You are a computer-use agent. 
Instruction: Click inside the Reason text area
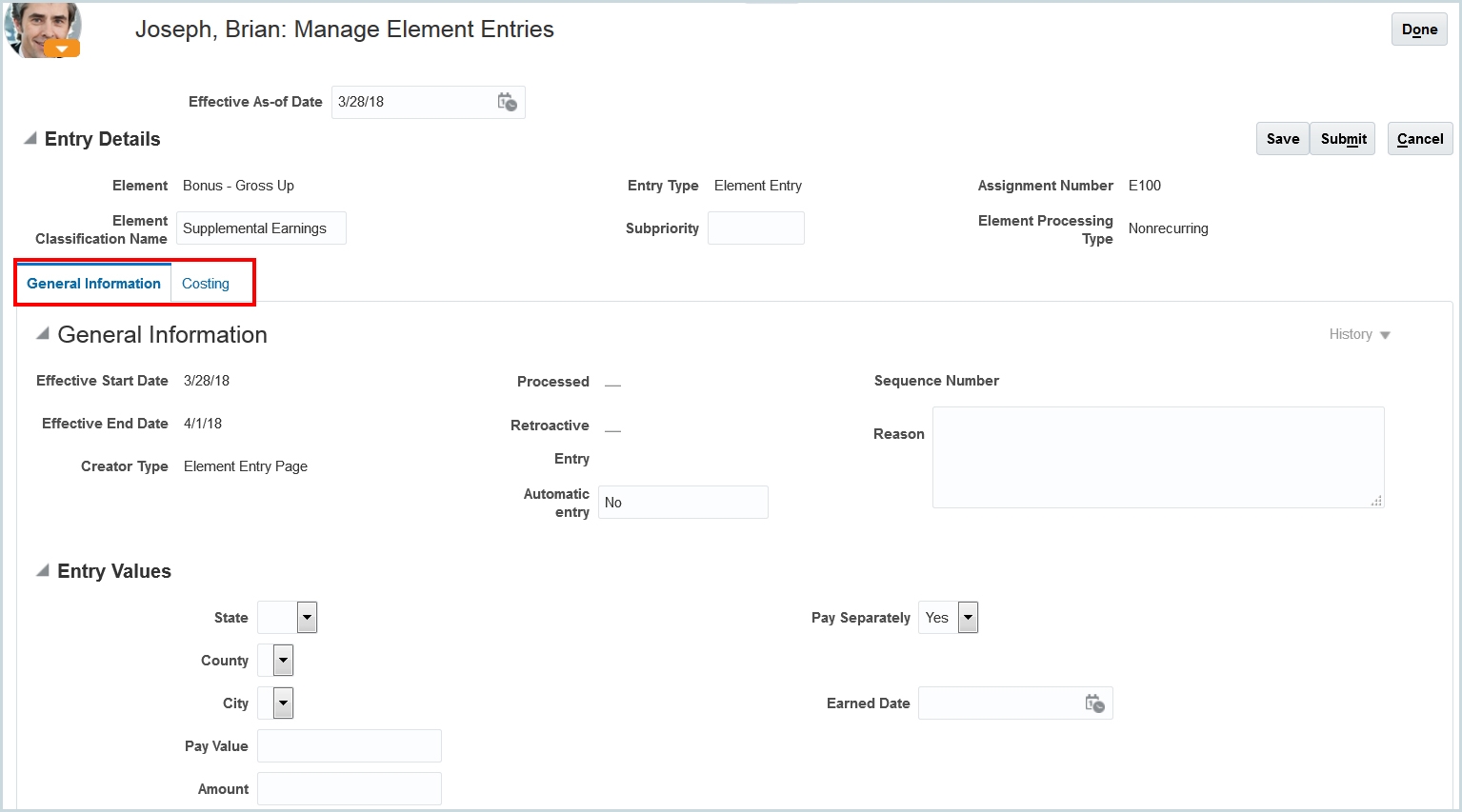click(1157, 457)
